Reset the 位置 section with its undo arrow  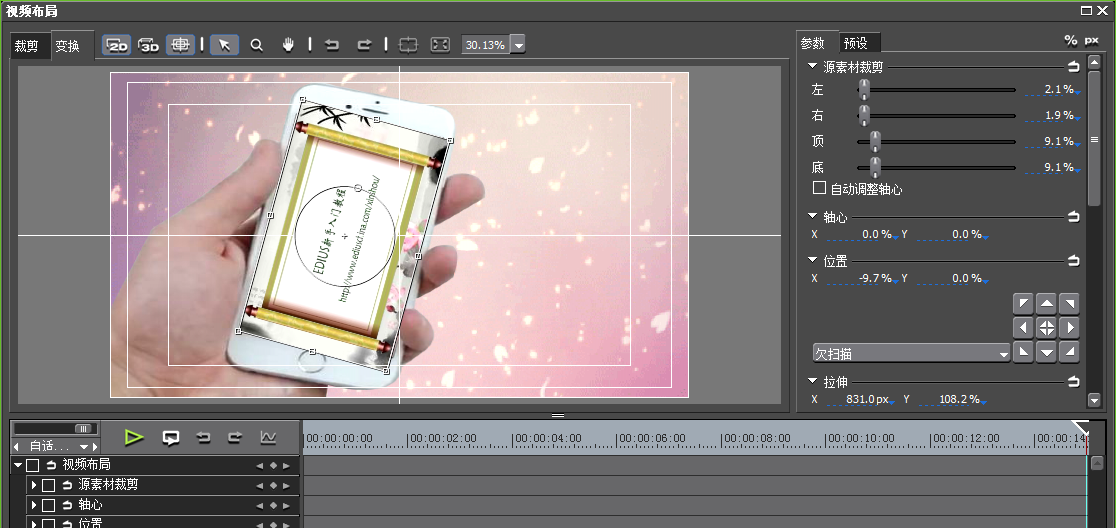[1073, 260]
